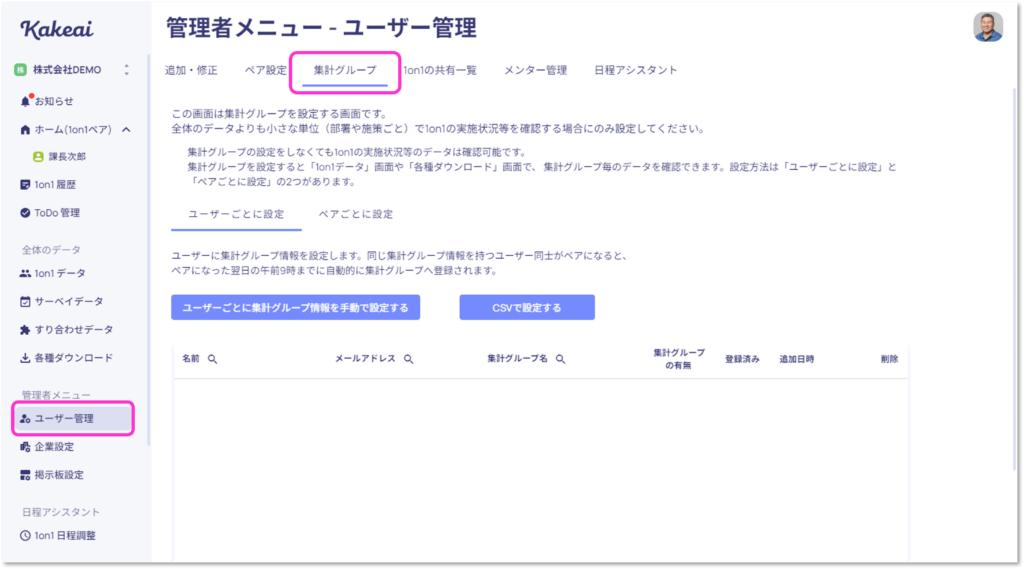Search by 名前 using its magnifier icon
The height and width of the screenshot is (569, 1024).
tap(212, 359)
